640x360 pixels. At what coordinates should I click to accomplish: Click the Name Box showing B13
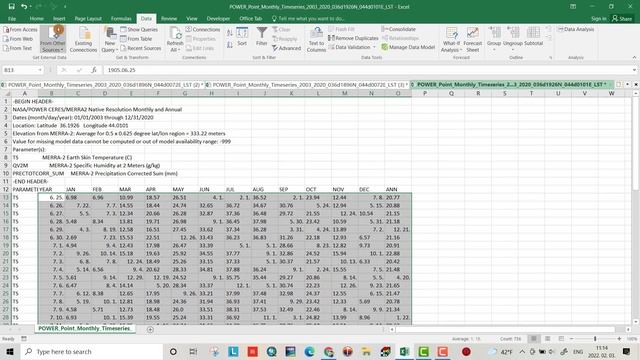tap(20, 70)
